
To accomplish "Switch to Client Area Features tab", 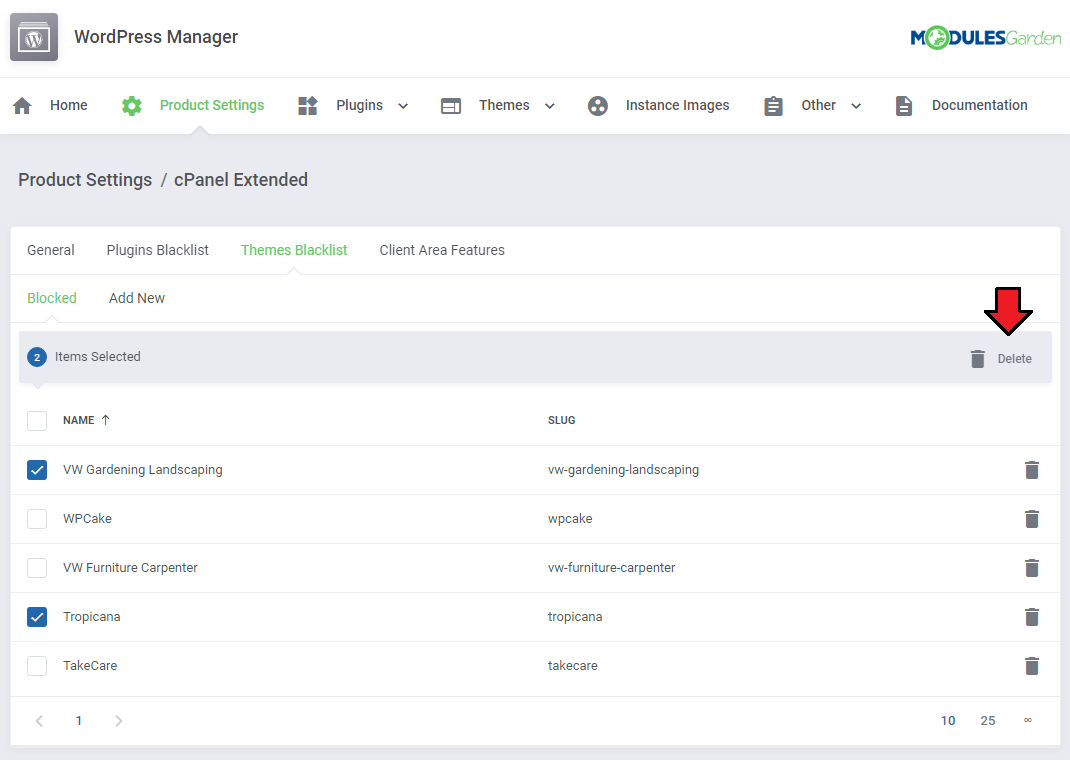I will [442, 250].
